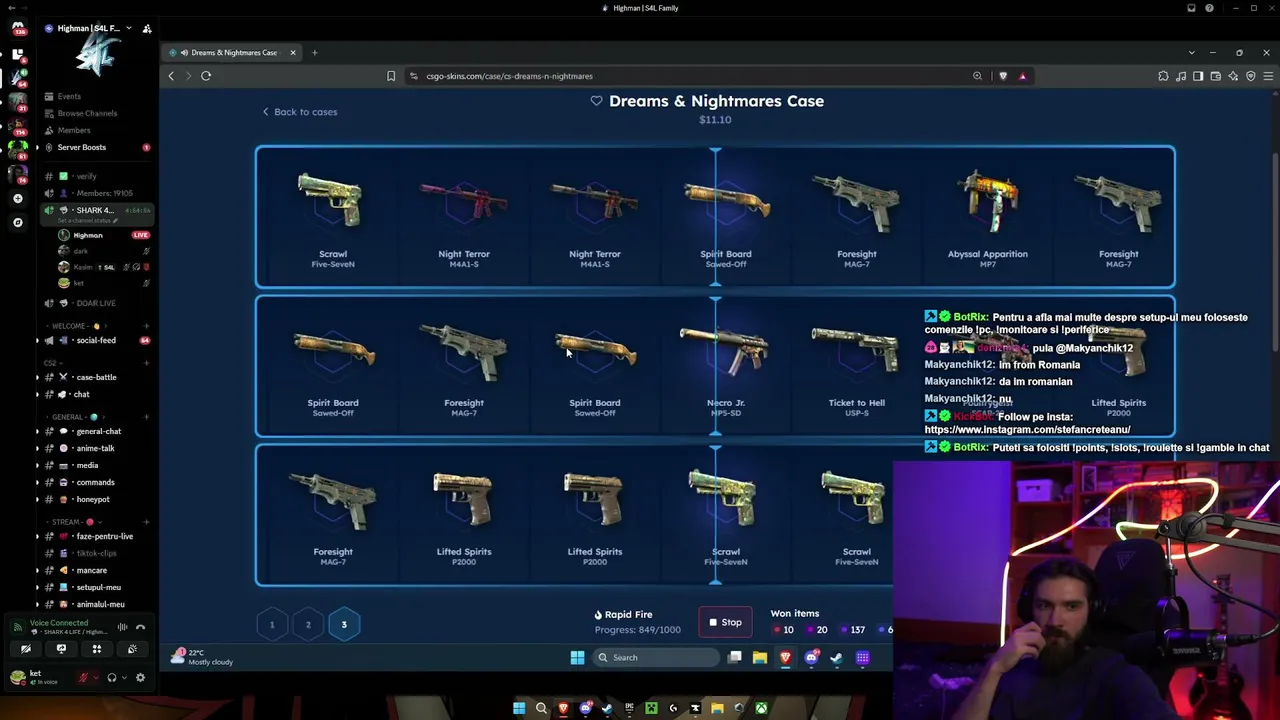Open the faze-pentru-live channel
1280x720 pixels.
(104, 536)
